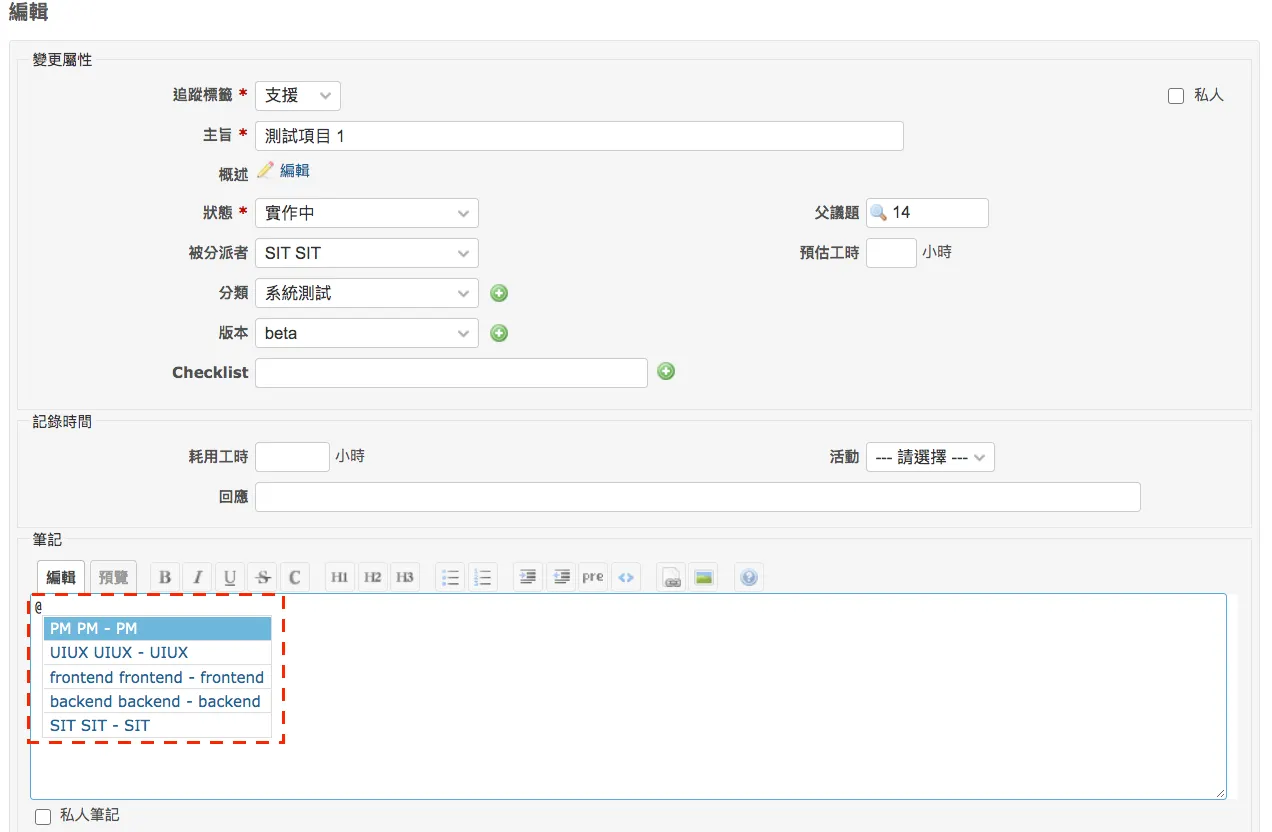Insert inline code with C button
This screenshot has width=1272, height=832.
[294, 577]
